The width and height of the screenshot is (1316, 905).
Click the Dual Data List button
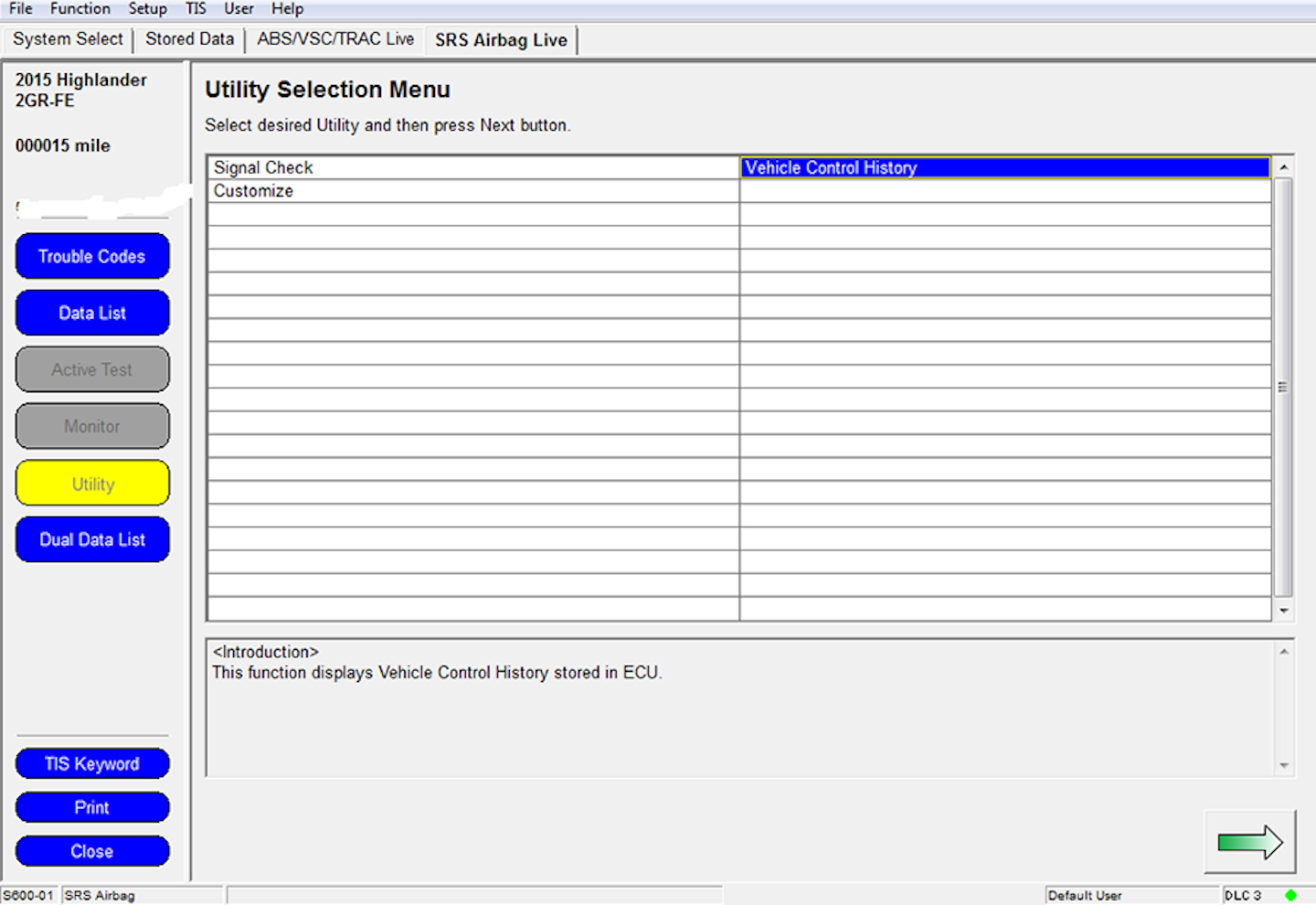[92, 540]
